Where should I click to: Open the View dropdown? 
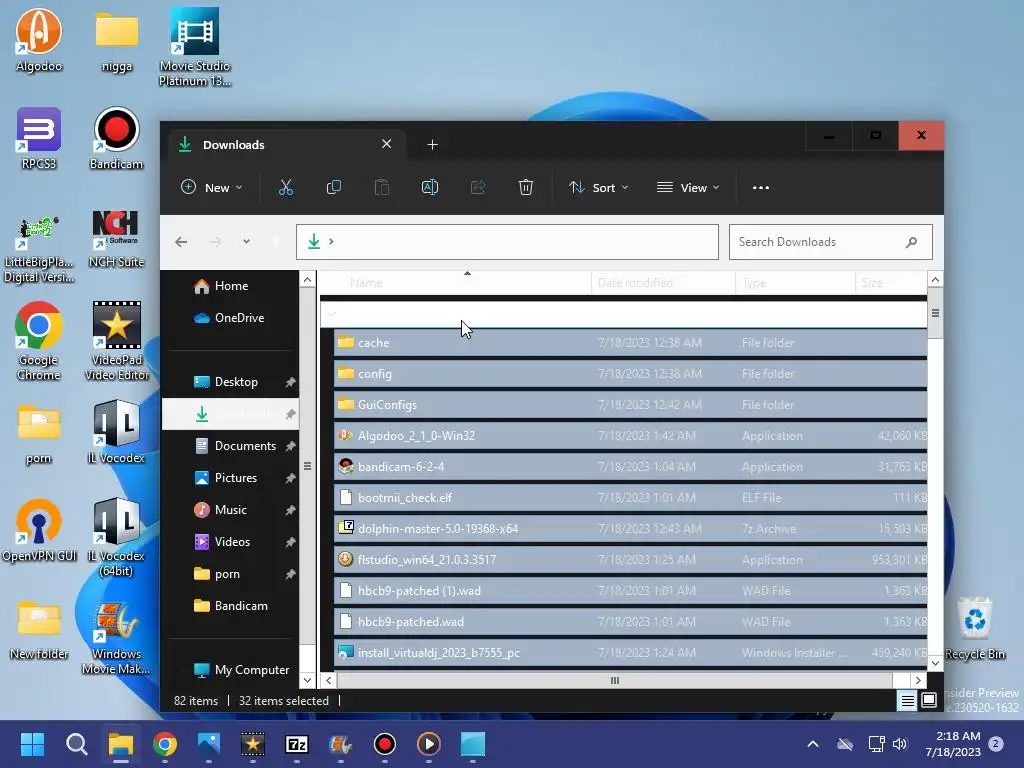click(688, 187)
